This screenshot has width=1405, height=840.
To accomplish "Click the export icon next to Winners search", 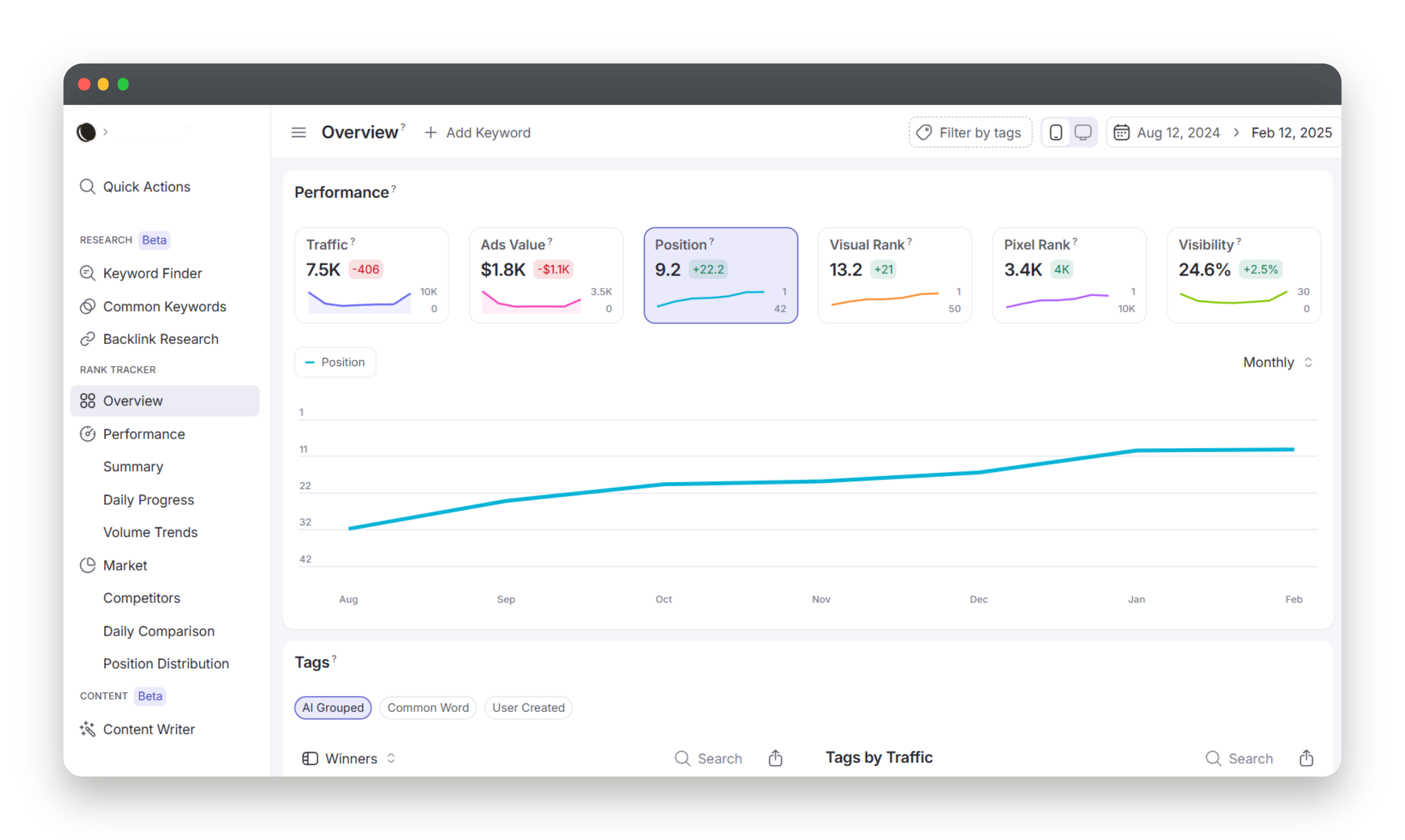I will click(775, 758).
